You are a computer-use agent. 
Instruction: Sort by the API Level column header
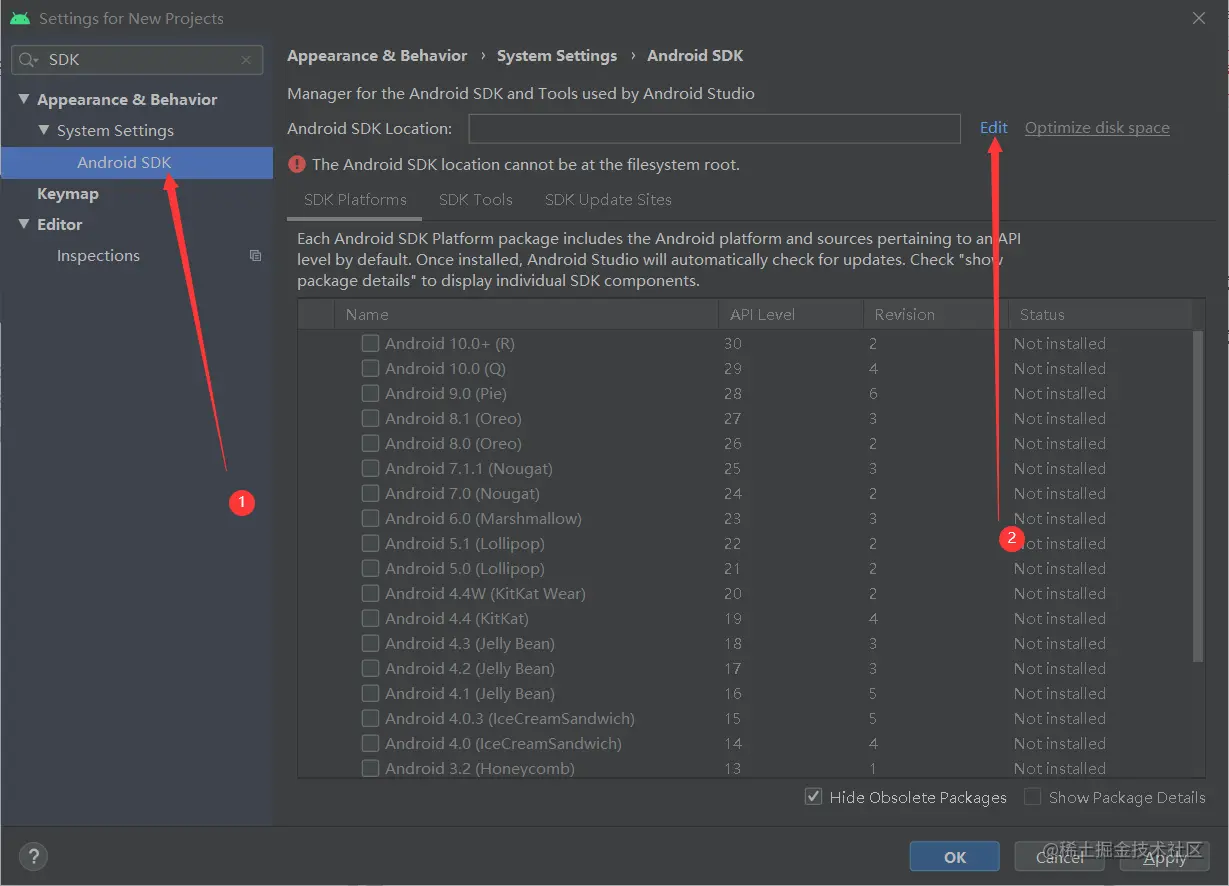point(791,314)
